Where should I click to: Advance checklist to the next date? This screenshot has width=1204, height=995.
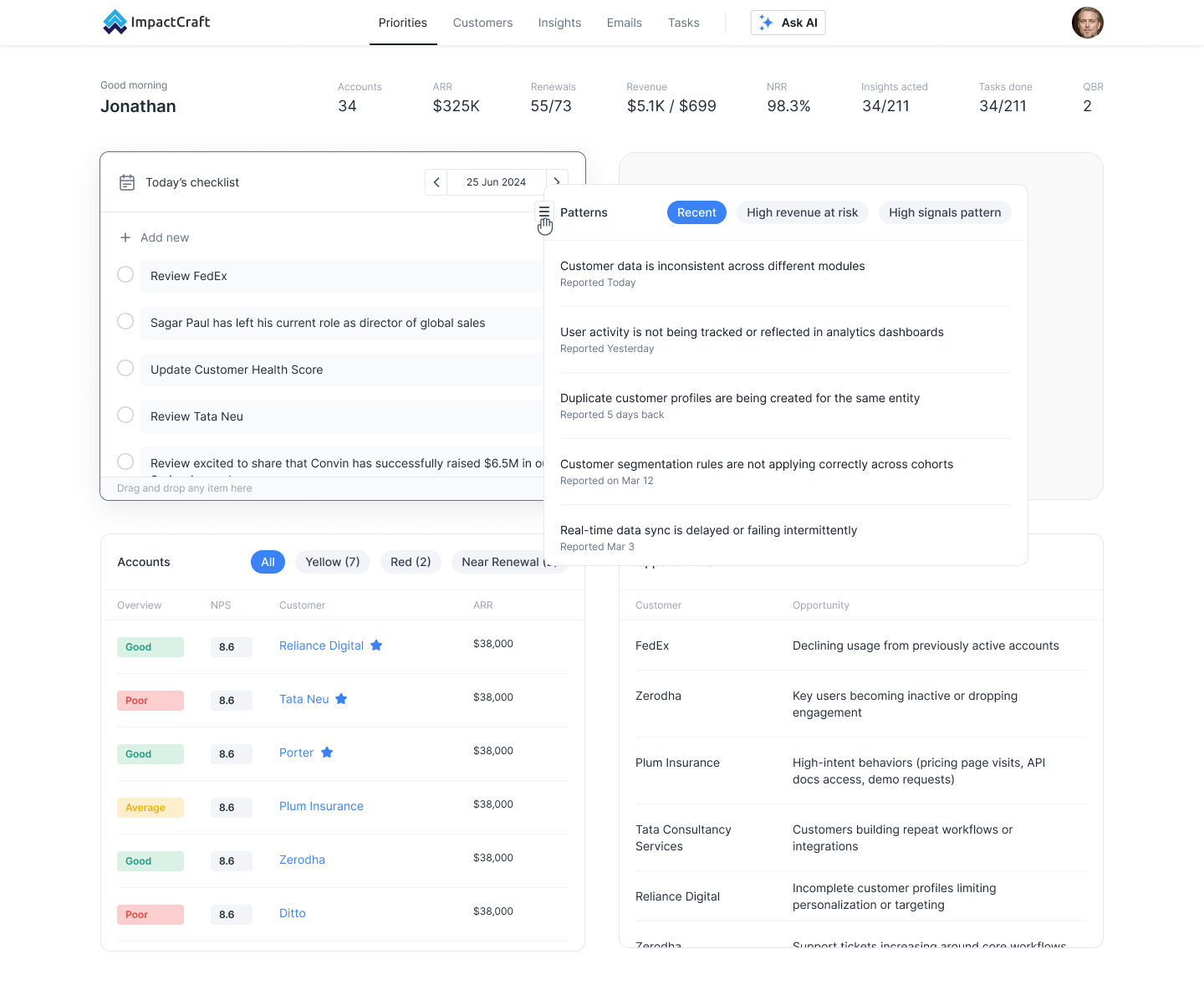click(x=557, y=182)
